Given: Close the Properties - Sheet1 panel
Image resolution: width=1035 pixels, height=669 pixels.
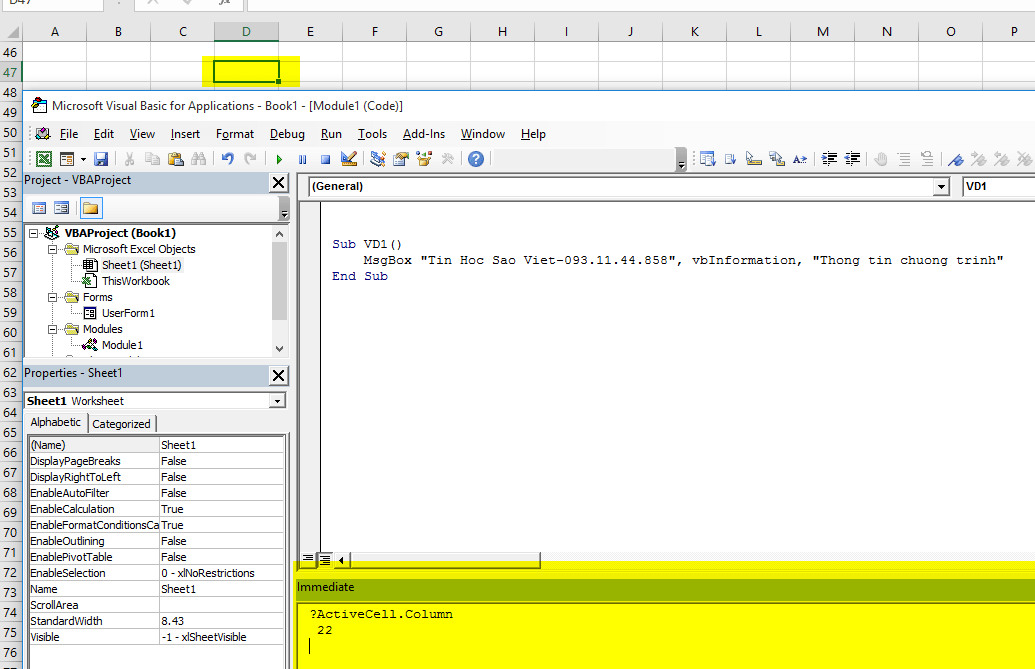Looking at the screenshot, I should tap(279, 375).
